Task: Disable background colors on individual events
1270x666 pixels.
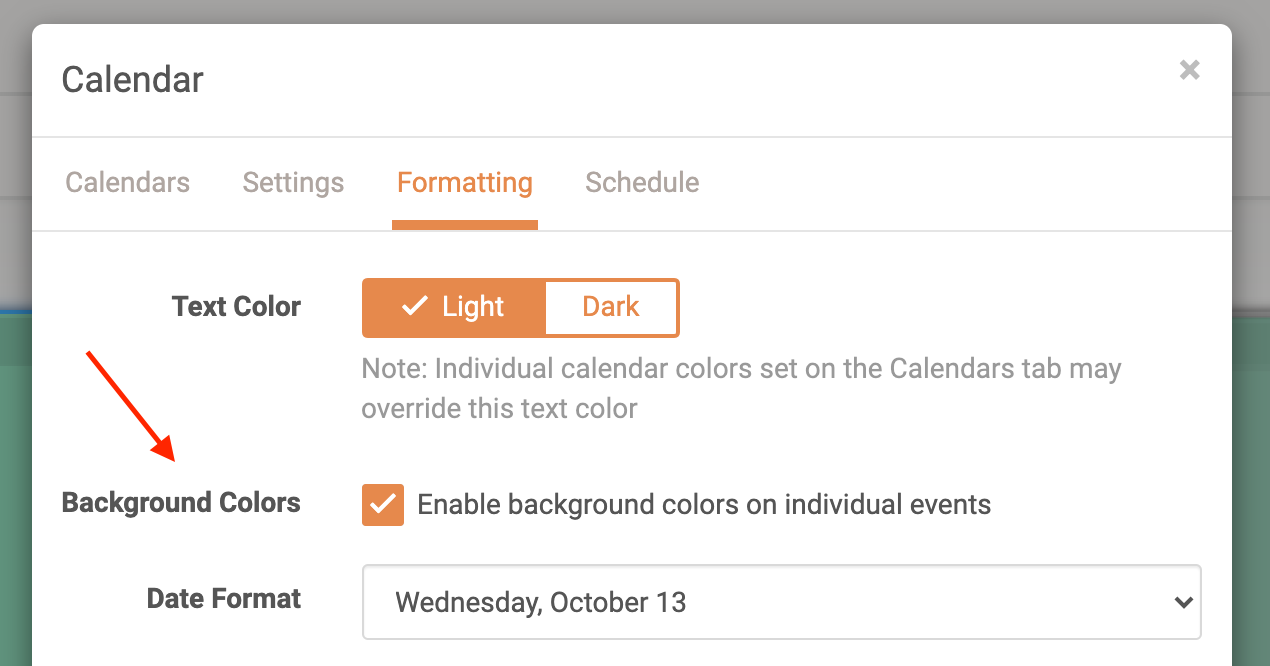Action: (x=382, y=504)
